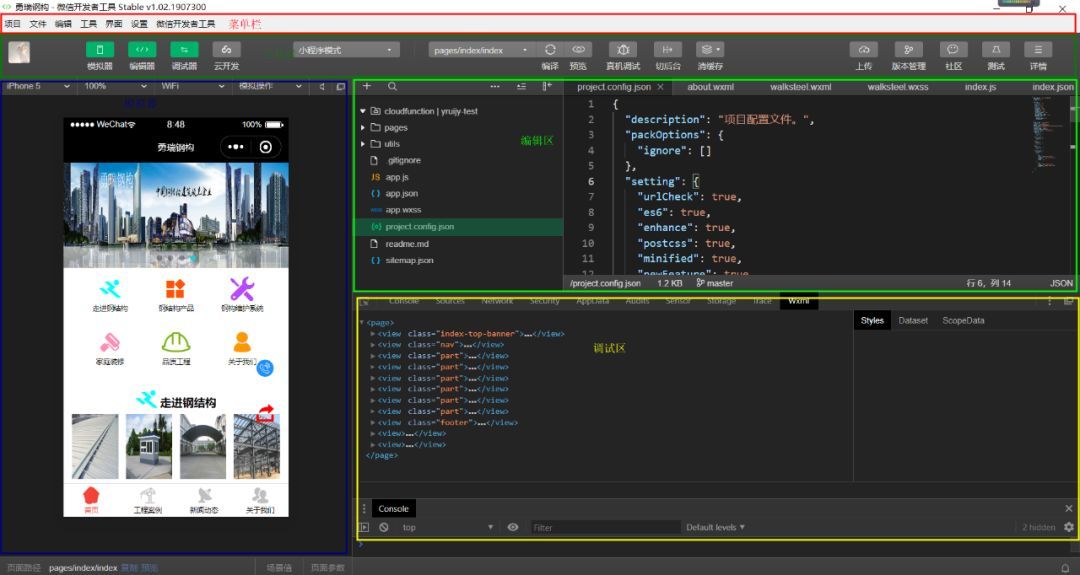Open the pages/index/index compile mode dropdown
1080x575 pixels.
point(481,50)
